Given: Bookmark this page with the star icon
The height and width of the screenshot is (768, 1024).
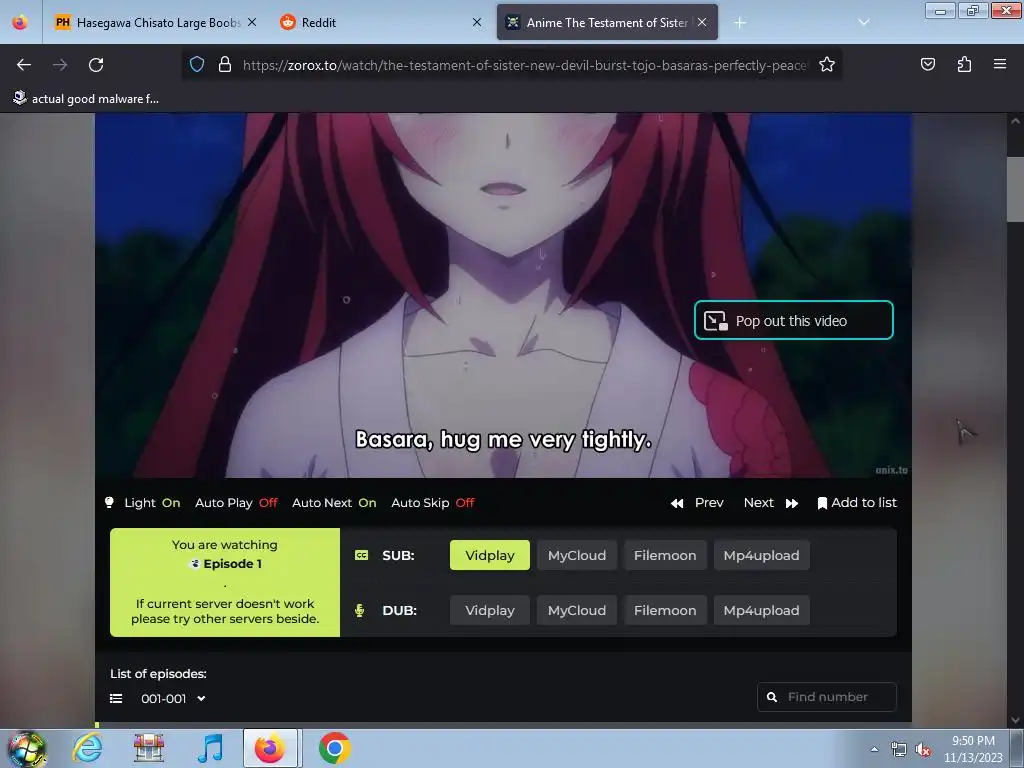Looking at the screenshot, I should click(x=827, y=65).
